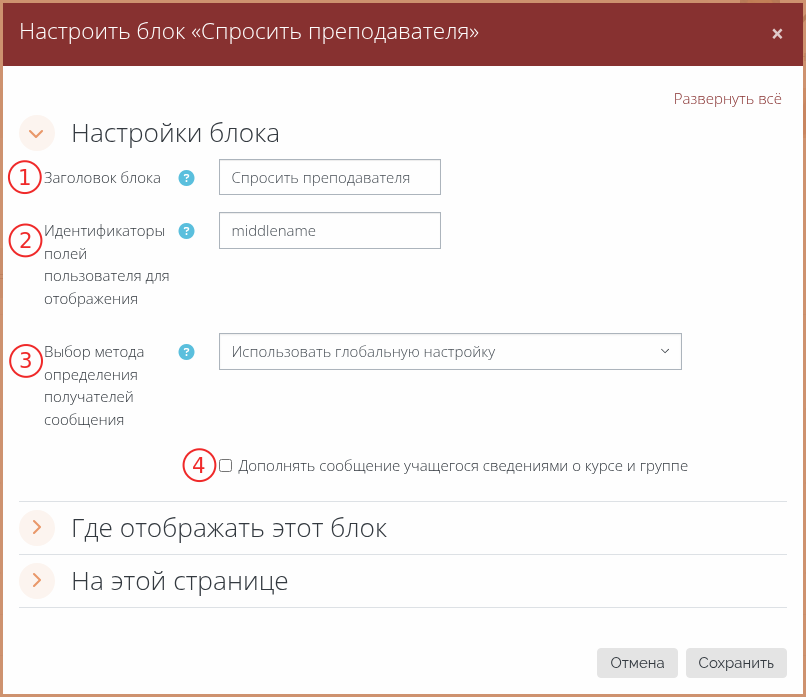Collapse the Настройки блока section arrow

click(x=37, y=133)
